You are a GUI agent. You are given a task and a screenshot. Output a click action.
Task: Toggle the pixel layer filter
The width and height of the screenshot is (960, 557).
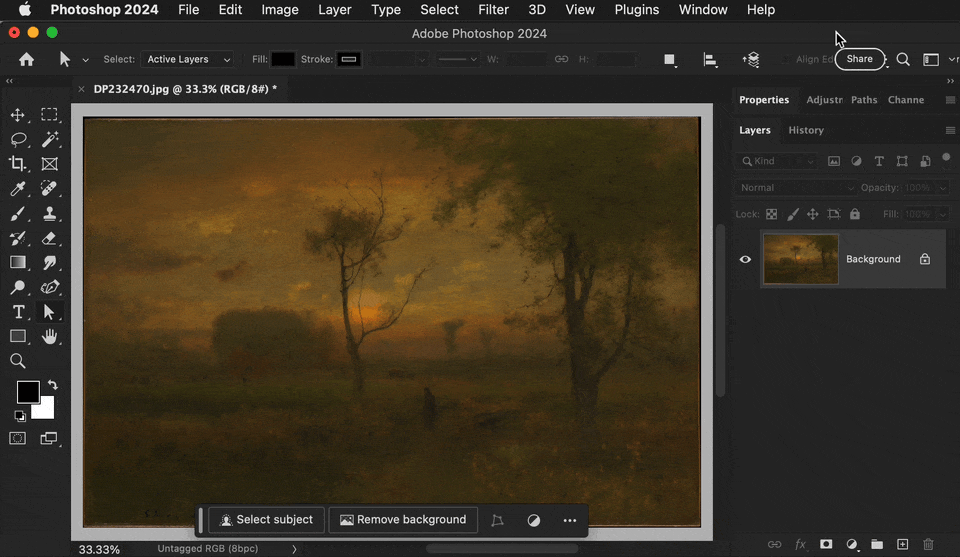coord(834,161)
